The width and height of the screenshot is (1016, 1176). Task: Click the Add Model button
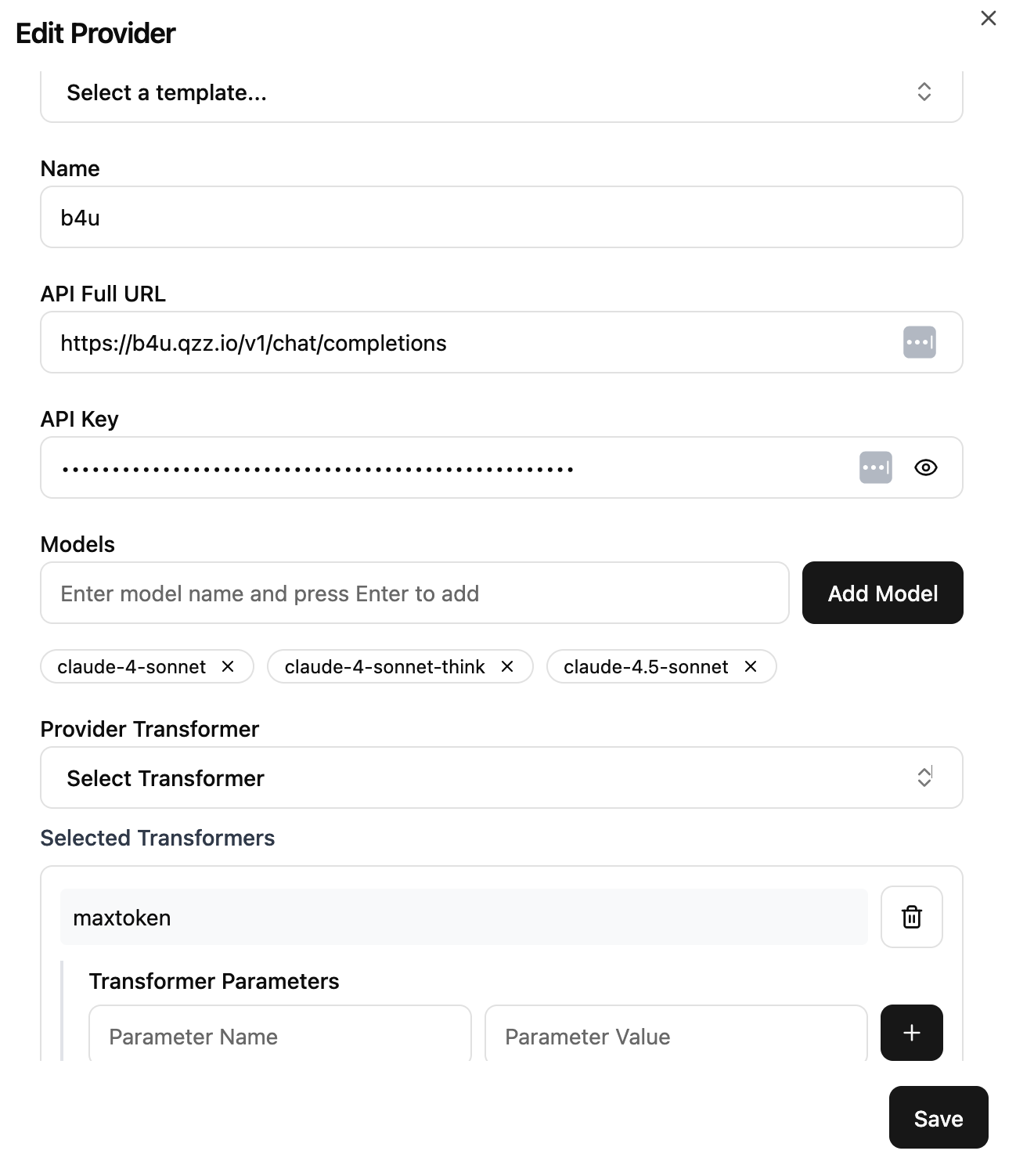(x=882, y=593)
